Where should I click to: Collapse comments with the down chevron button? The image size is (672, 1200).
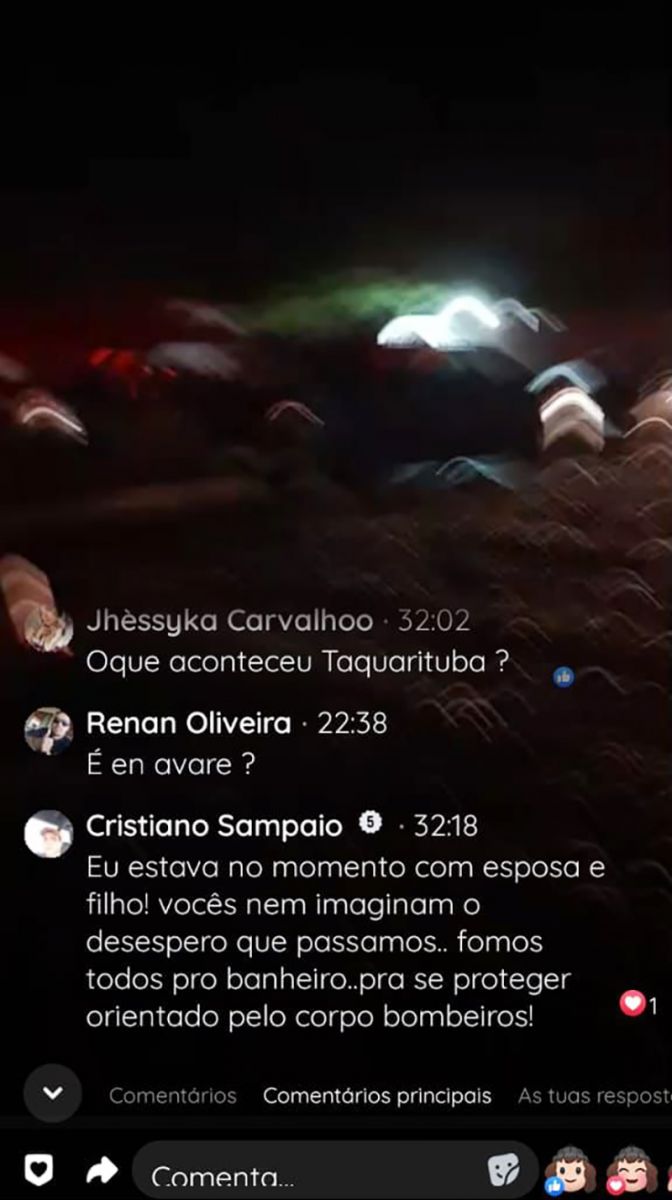(53, 1093)
